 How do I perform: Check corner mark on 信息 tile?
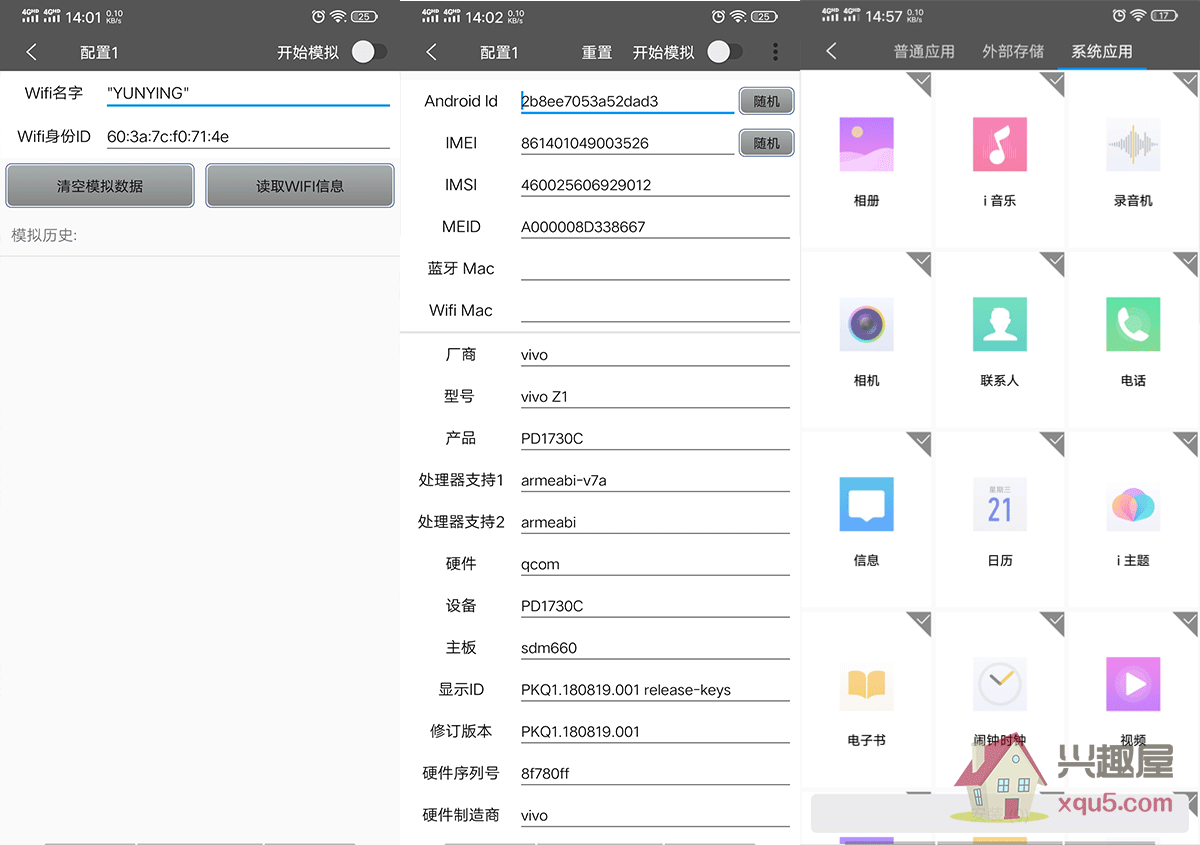pyautogui.click(x=918, y=444)
